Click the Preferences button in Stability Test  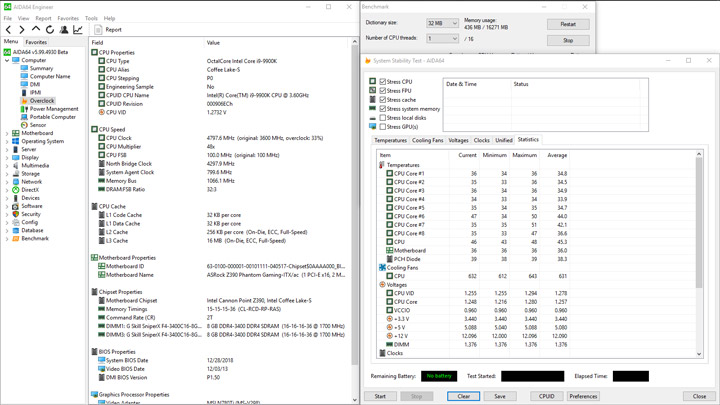(583, 396)
